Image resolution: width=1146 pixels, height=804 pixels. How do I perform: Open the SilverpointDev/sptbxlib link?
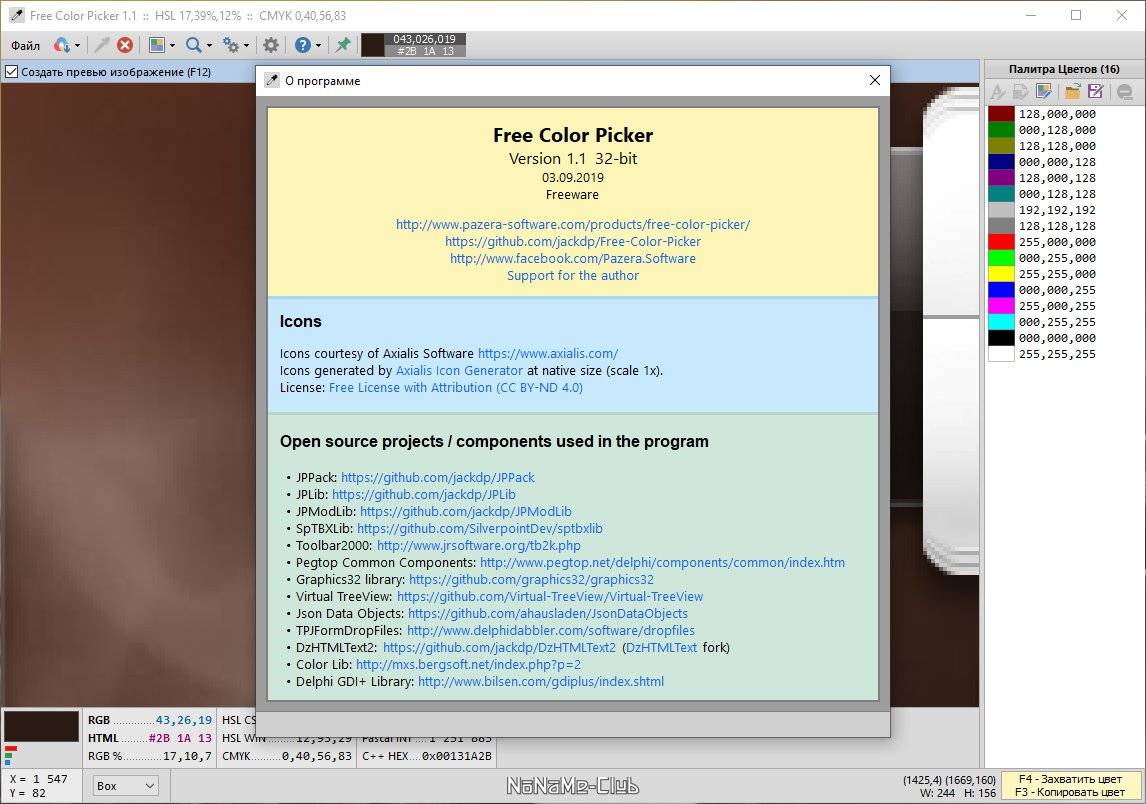pos(480,528)
